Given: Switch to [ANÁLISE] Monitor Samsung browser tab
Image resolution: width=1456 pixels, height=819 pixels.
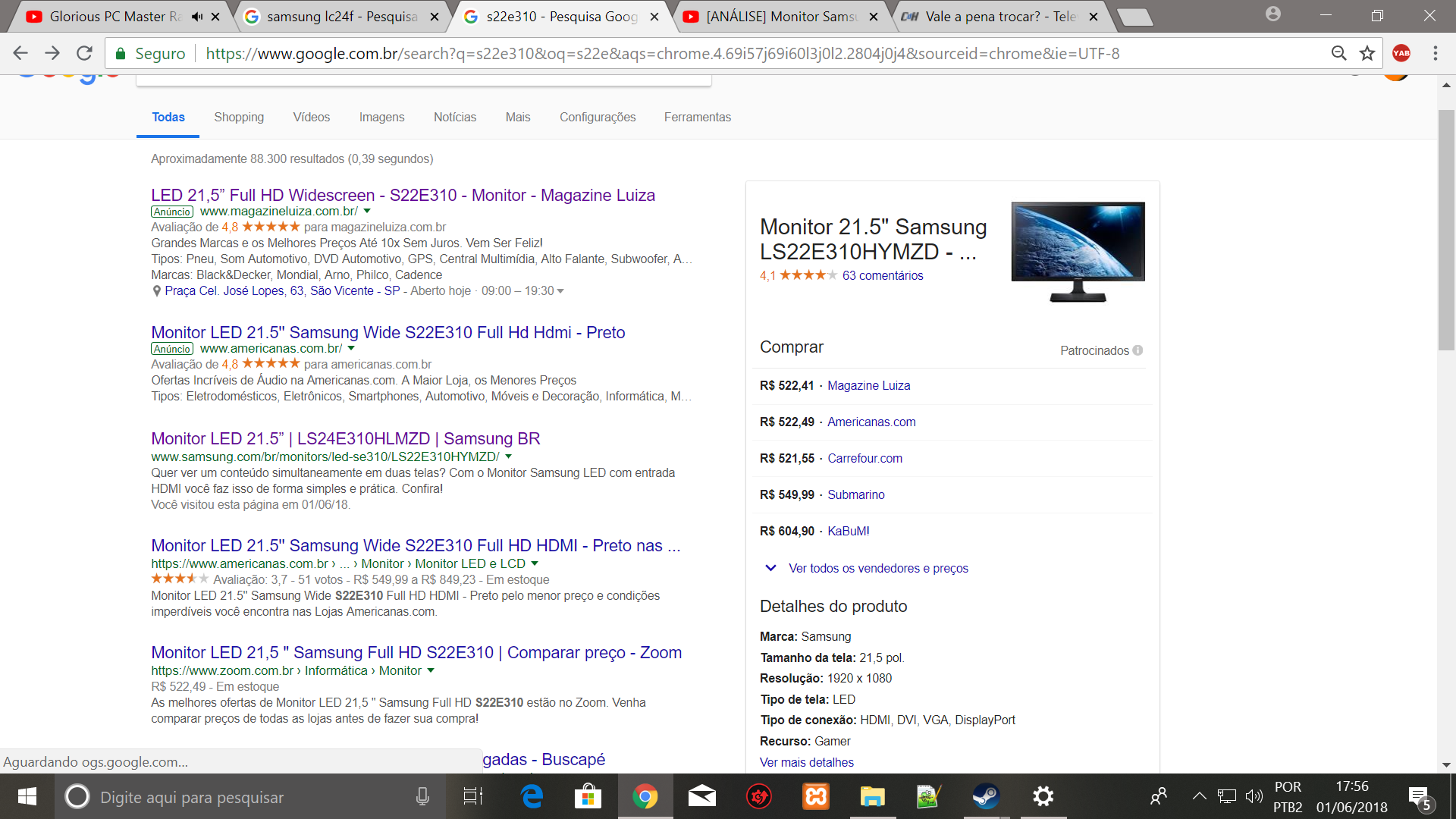Looking at the screenshot, I should click(781, 16).
